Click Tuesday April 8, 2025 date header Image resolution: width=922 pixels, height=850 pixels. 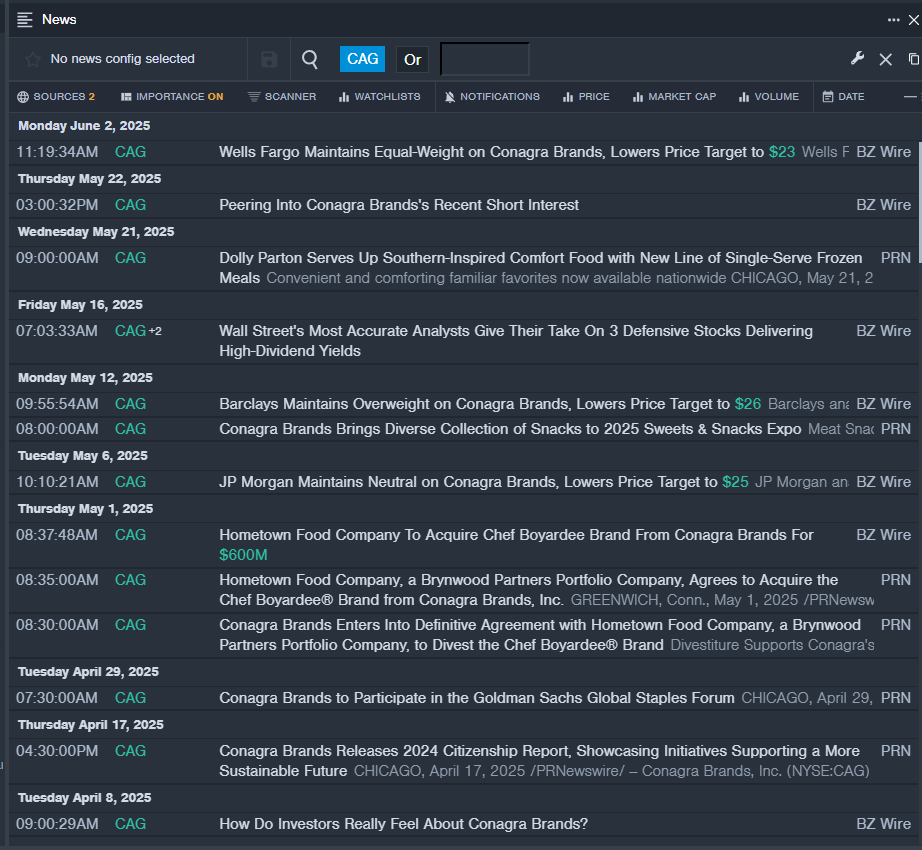pyautogui.click(x=85, y=798)
